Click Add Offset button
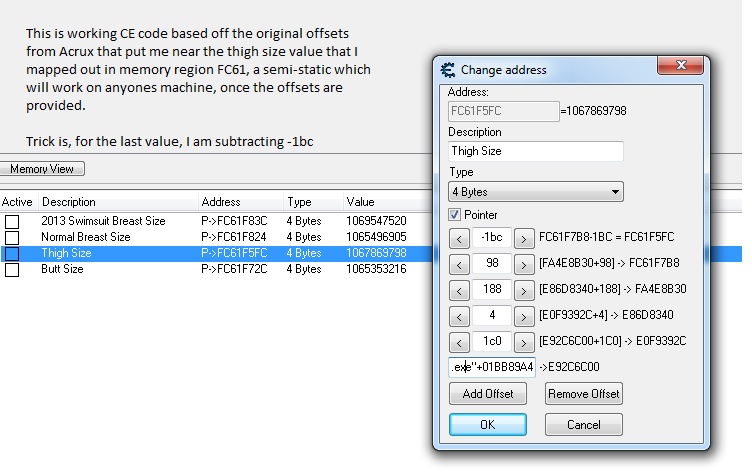This screenshot has height=476, width=752. [x=488, y=394]
